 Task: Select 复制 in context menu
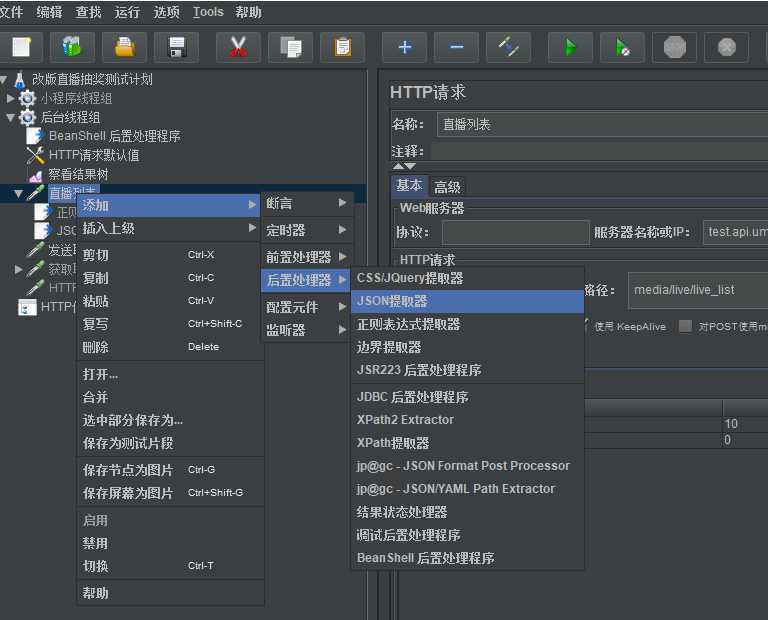pos(170,278)
